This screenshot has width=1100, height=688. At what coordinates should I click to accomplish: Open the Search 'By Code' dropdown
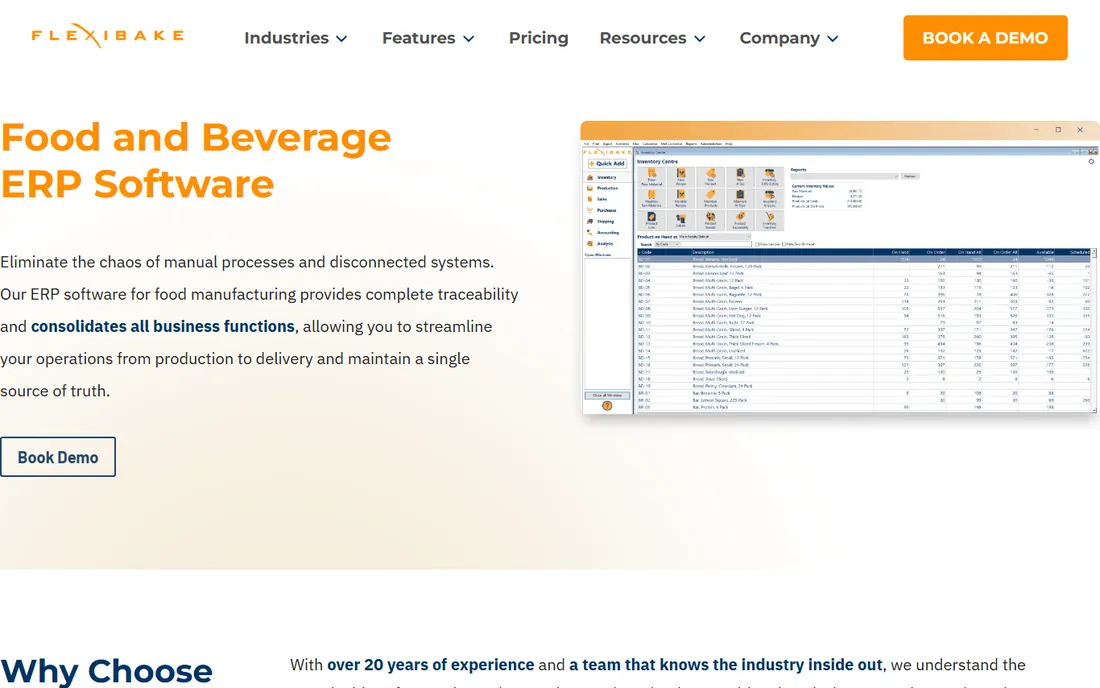666,244
